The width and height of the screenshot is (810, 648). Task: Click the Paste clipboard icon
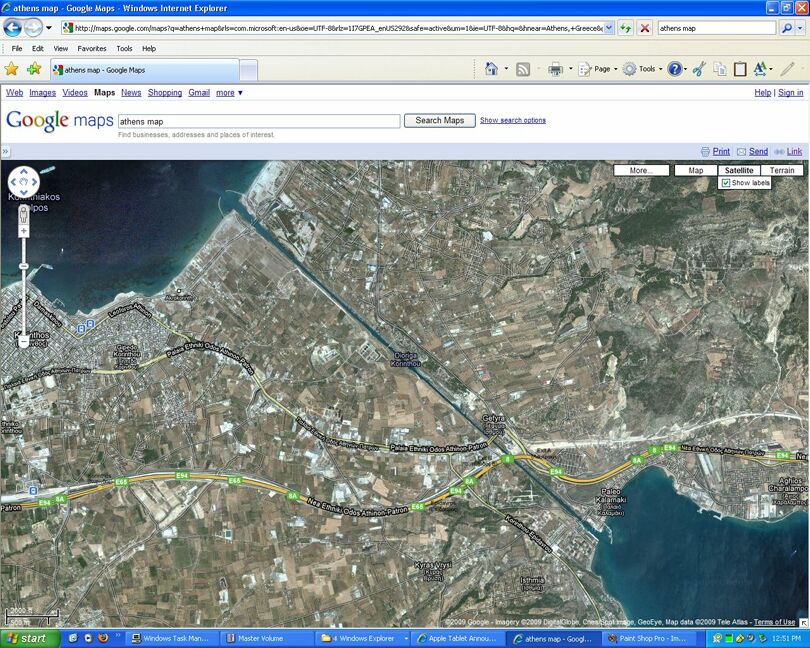[740, 69]
